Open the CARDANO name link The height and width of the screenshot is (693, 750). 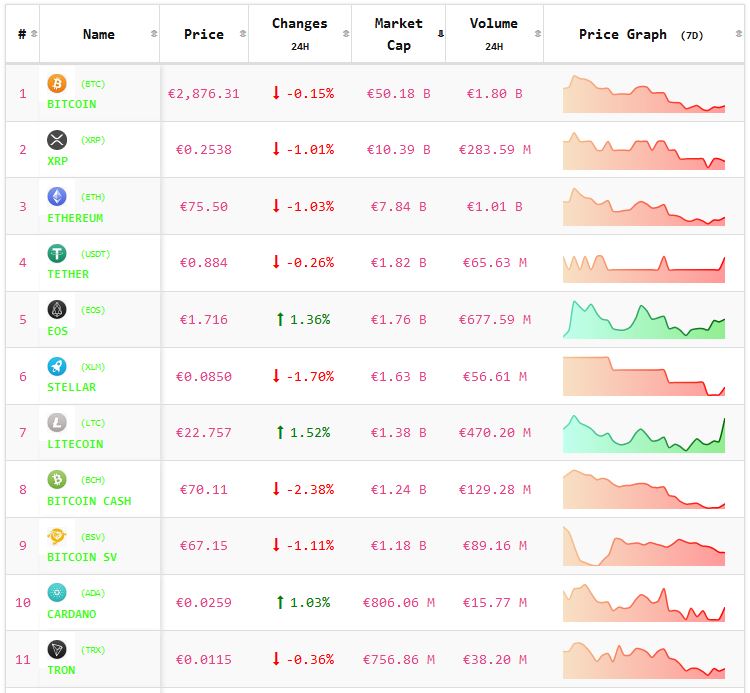(x=72, y=614)
